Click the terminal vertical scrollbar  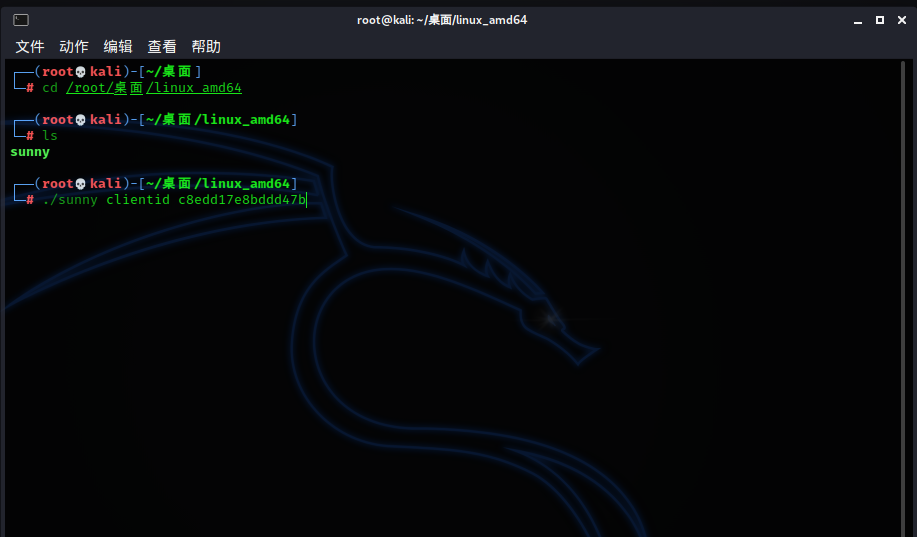pos(903,298)
